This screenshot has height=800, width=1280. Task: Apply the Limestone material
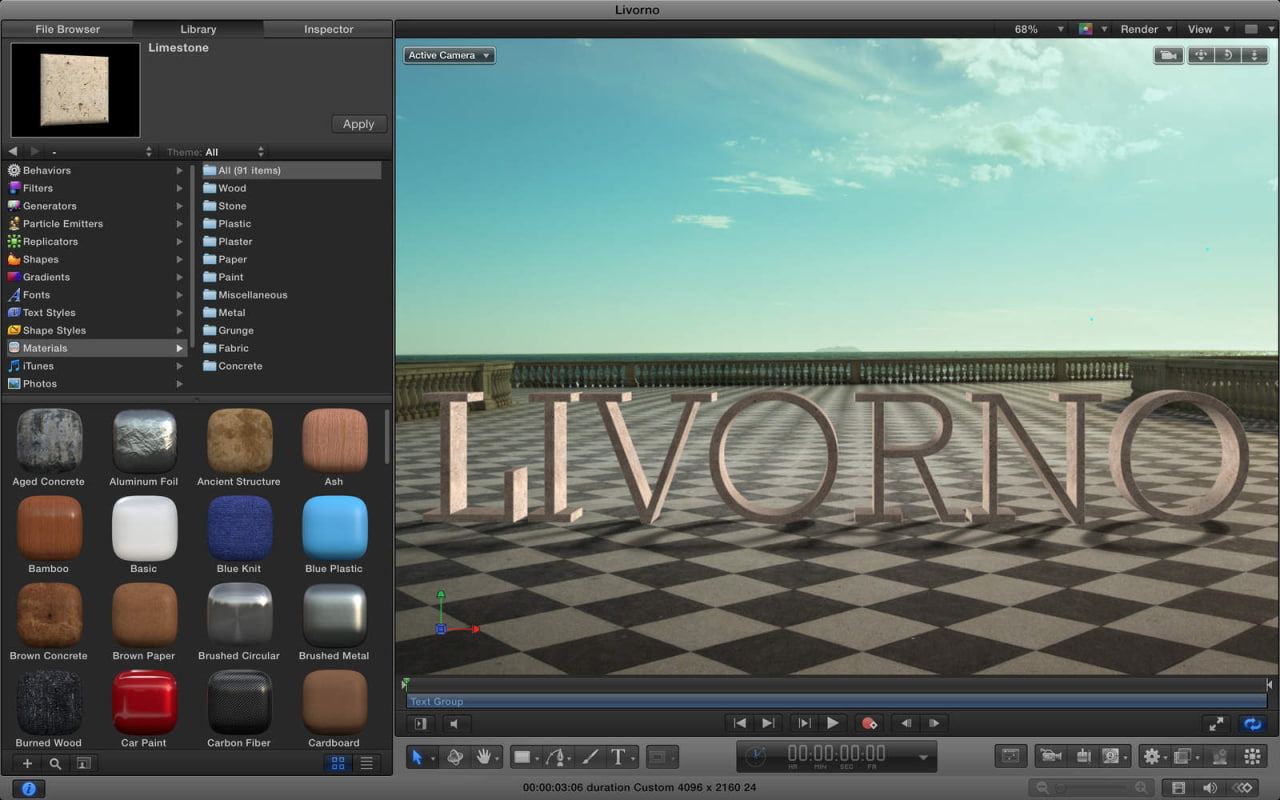[x=358, y=123]
